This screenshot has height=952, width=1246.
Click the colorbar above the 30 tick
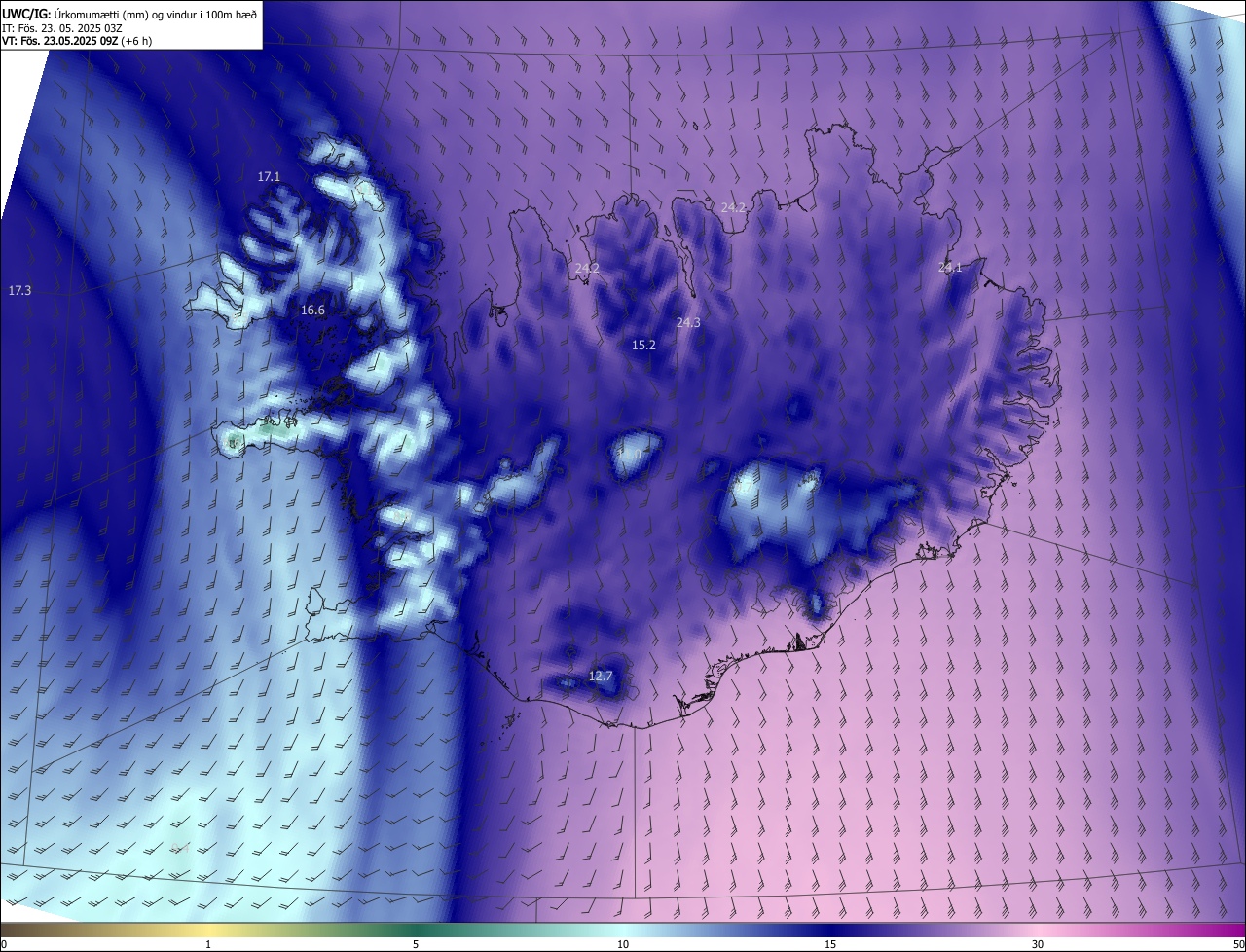pyautogui.click(x=1038, y=930)
